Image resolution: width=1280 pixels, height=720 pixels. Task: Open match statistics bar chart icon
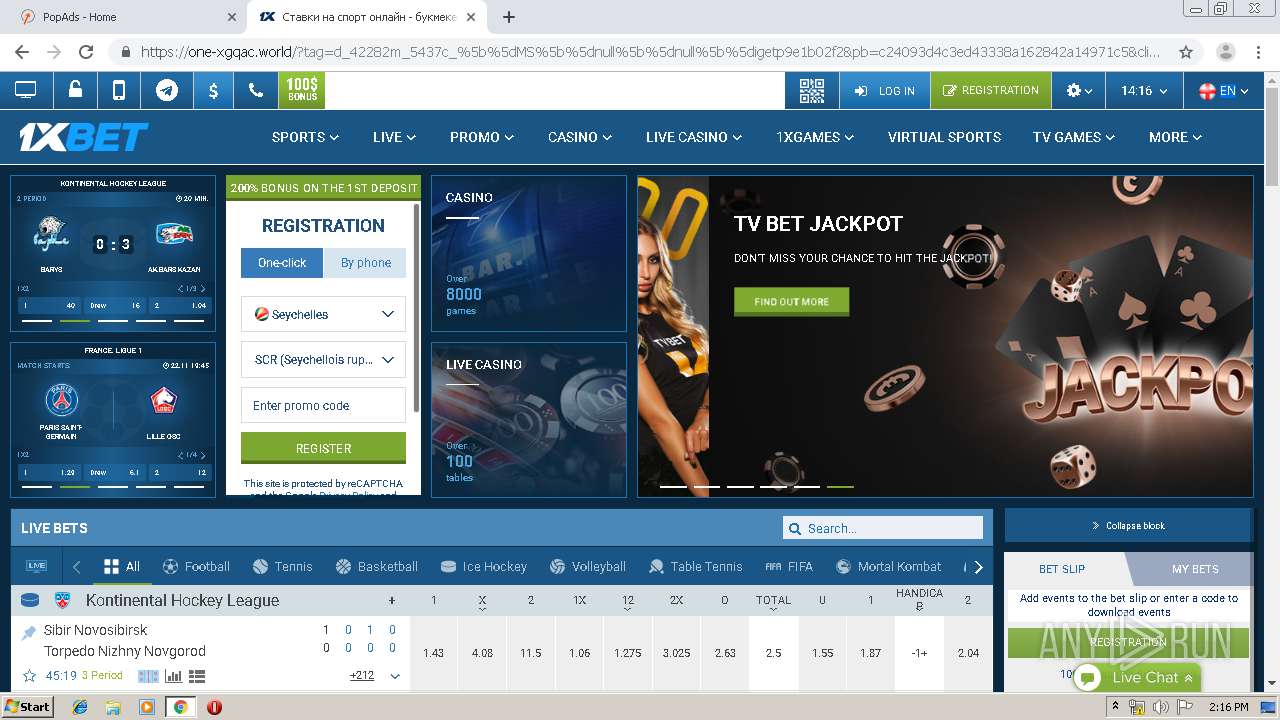click(x=172, y=676)
